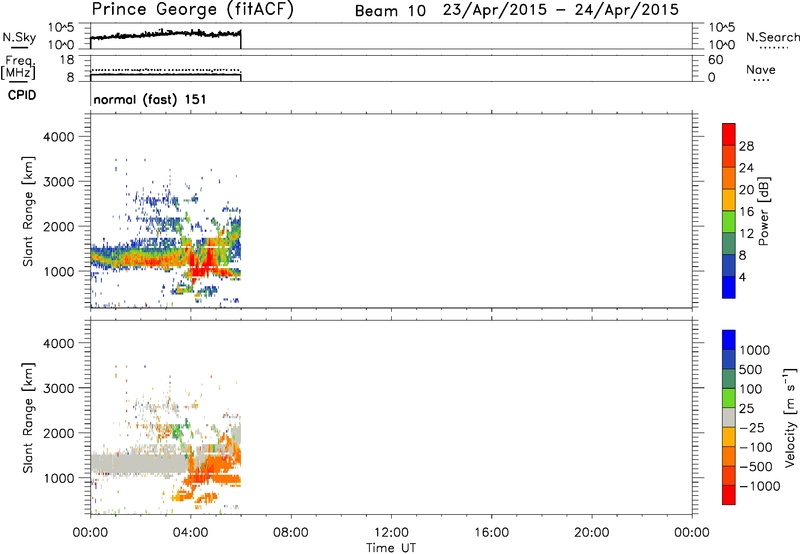Click the "2000" tick in the velocity panel
The image size is (800, 554).
click(59, 433)
